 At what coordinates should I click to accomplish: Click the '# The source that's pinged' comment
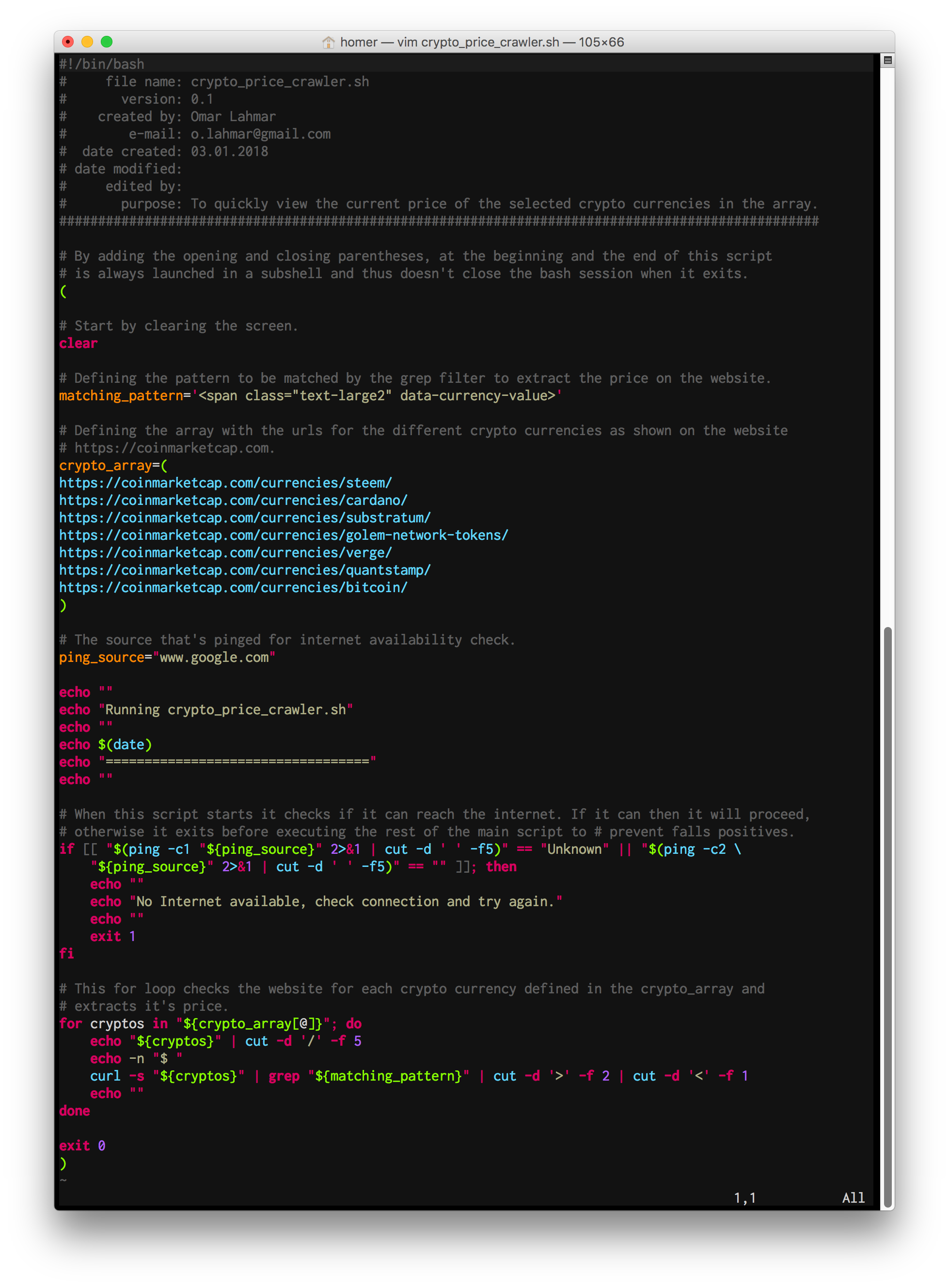point(287,640)
